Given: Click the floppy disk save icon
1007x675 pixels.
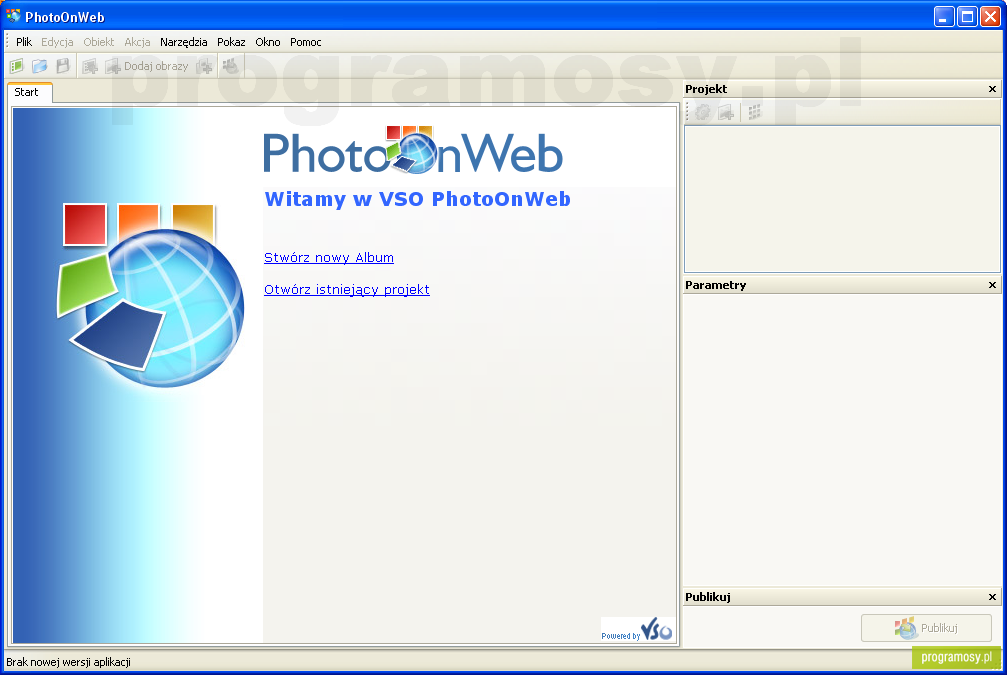Looking at the screenshot, I should pyautogui.click(x=63, y=66).
